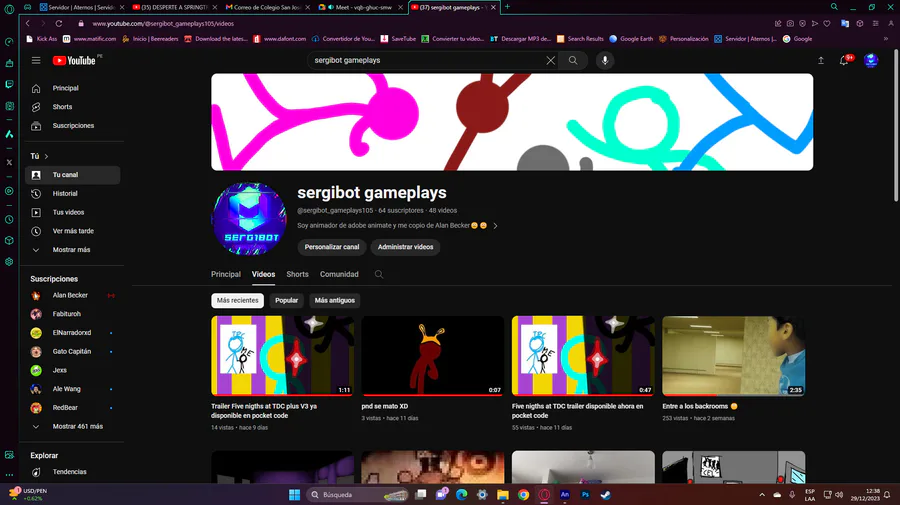Open File Explorer from the taskbar
The image size is (900, 505).
pyautogui.click(x=503, y=494)
